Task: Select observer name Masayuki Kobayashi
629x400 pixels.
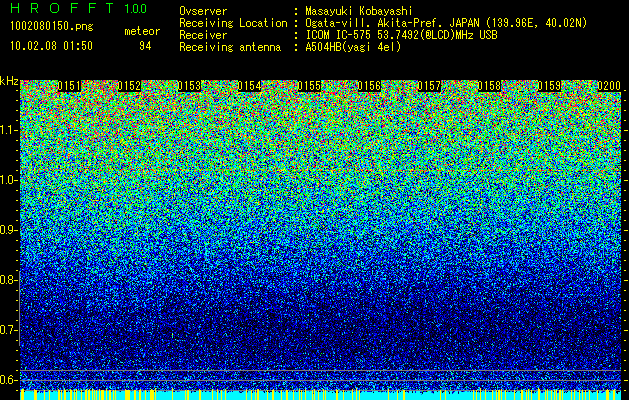Action: pos(359,11)
